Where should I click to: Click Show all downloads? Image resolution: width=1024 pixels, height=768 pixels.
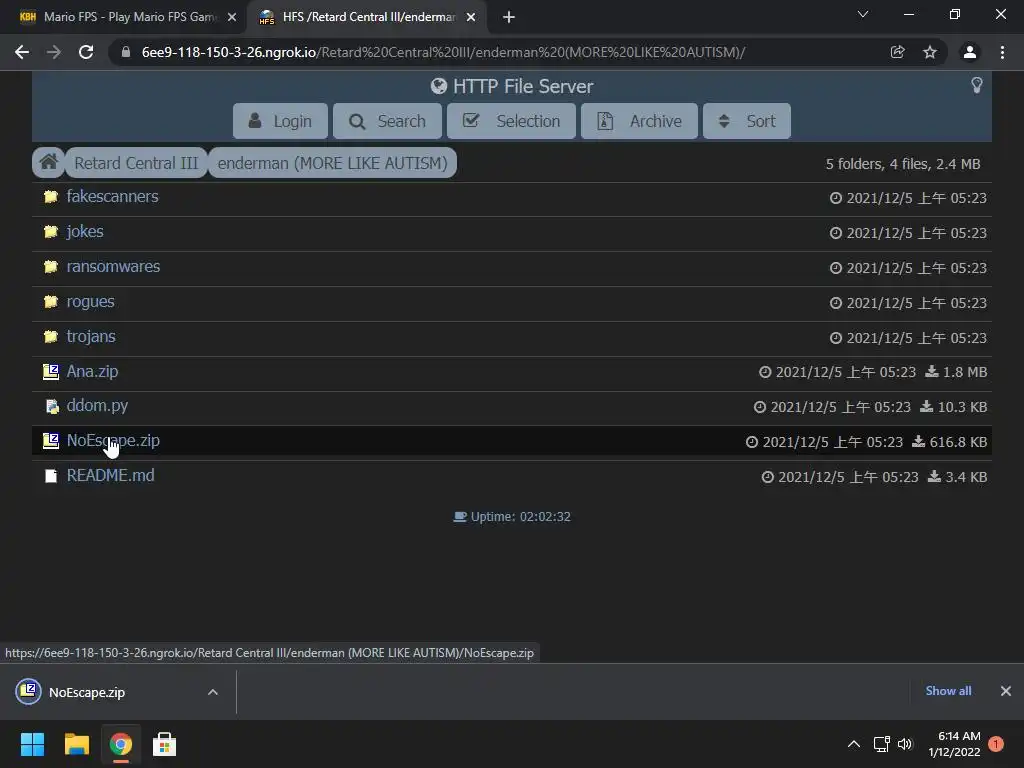(x=948, y=691)
